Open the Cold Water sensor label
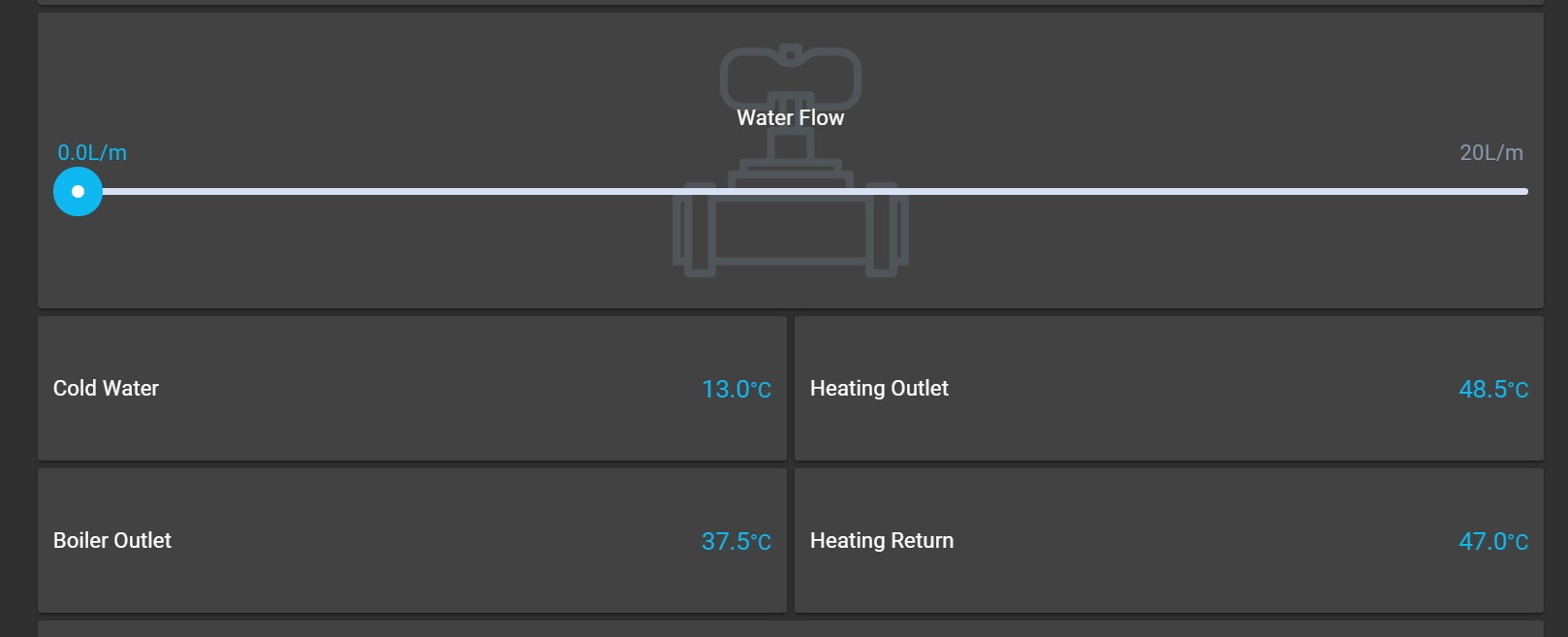Viewport: 1568px width, 637px height. point(106,389)
